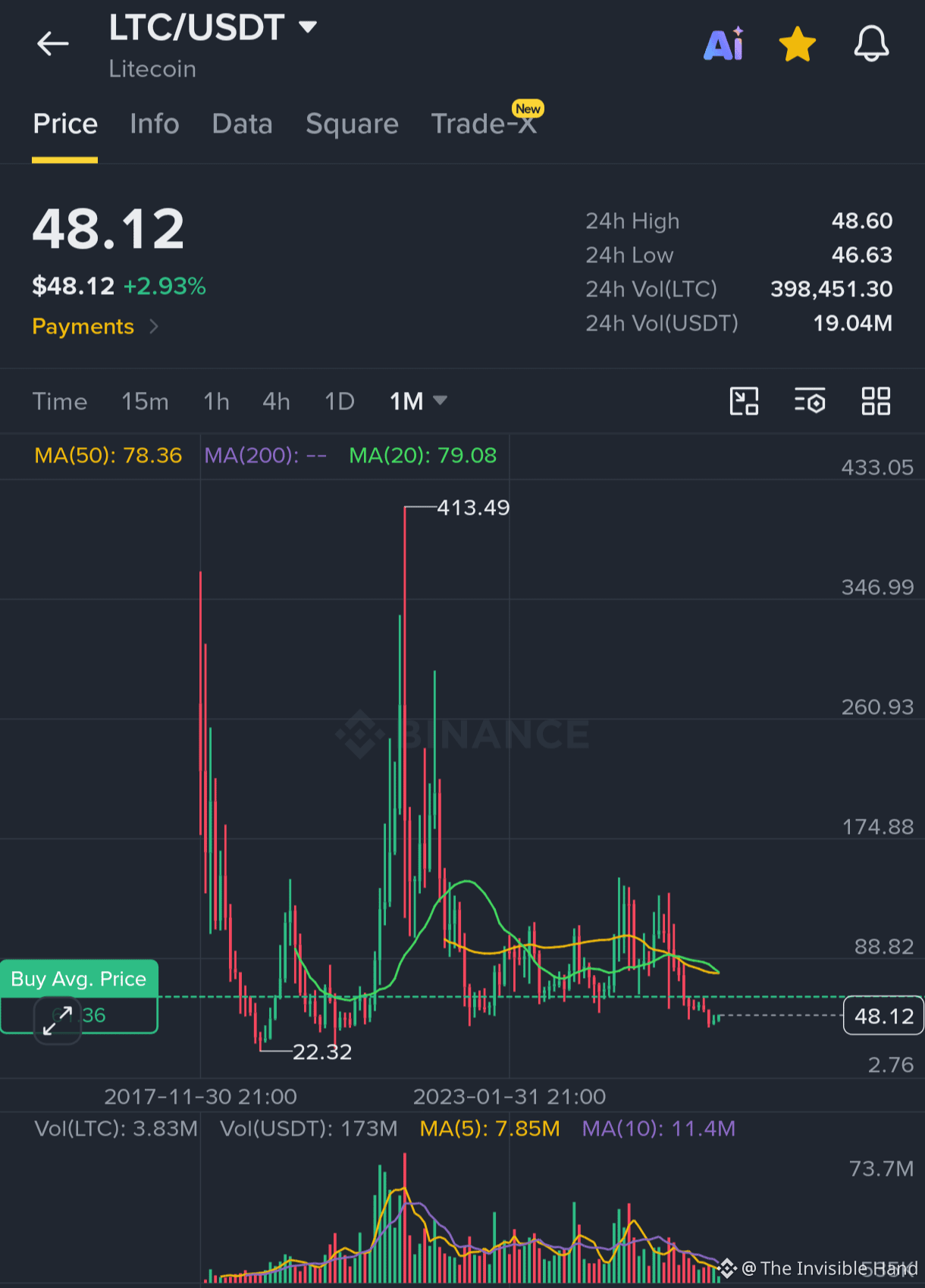This screenshot has height=1288, width=925.
Task: Select the 15m interval
Action: pos(146,401)
